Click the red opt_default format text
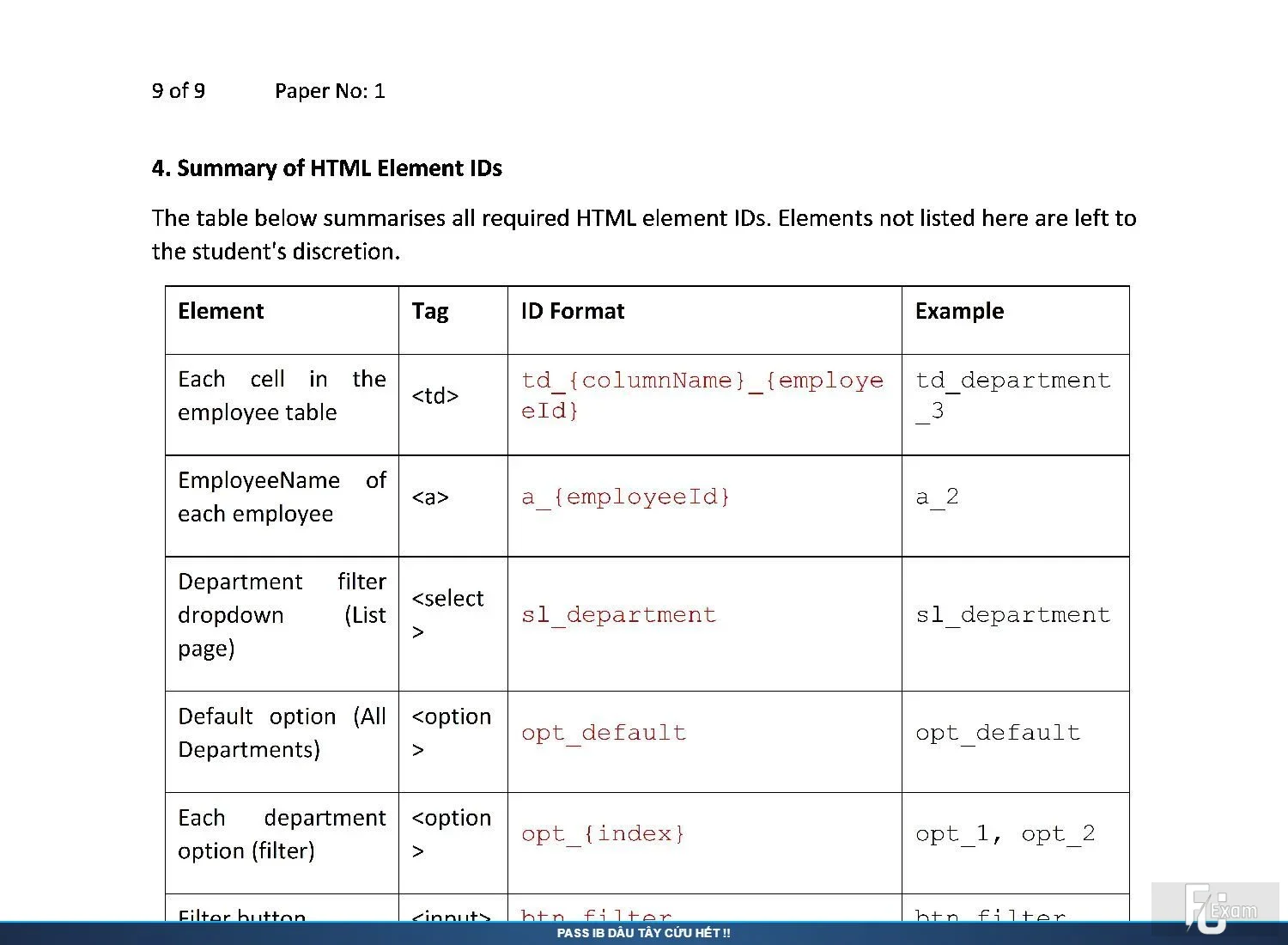Screen dimensions: 1288x945 (x=604, y=733)
